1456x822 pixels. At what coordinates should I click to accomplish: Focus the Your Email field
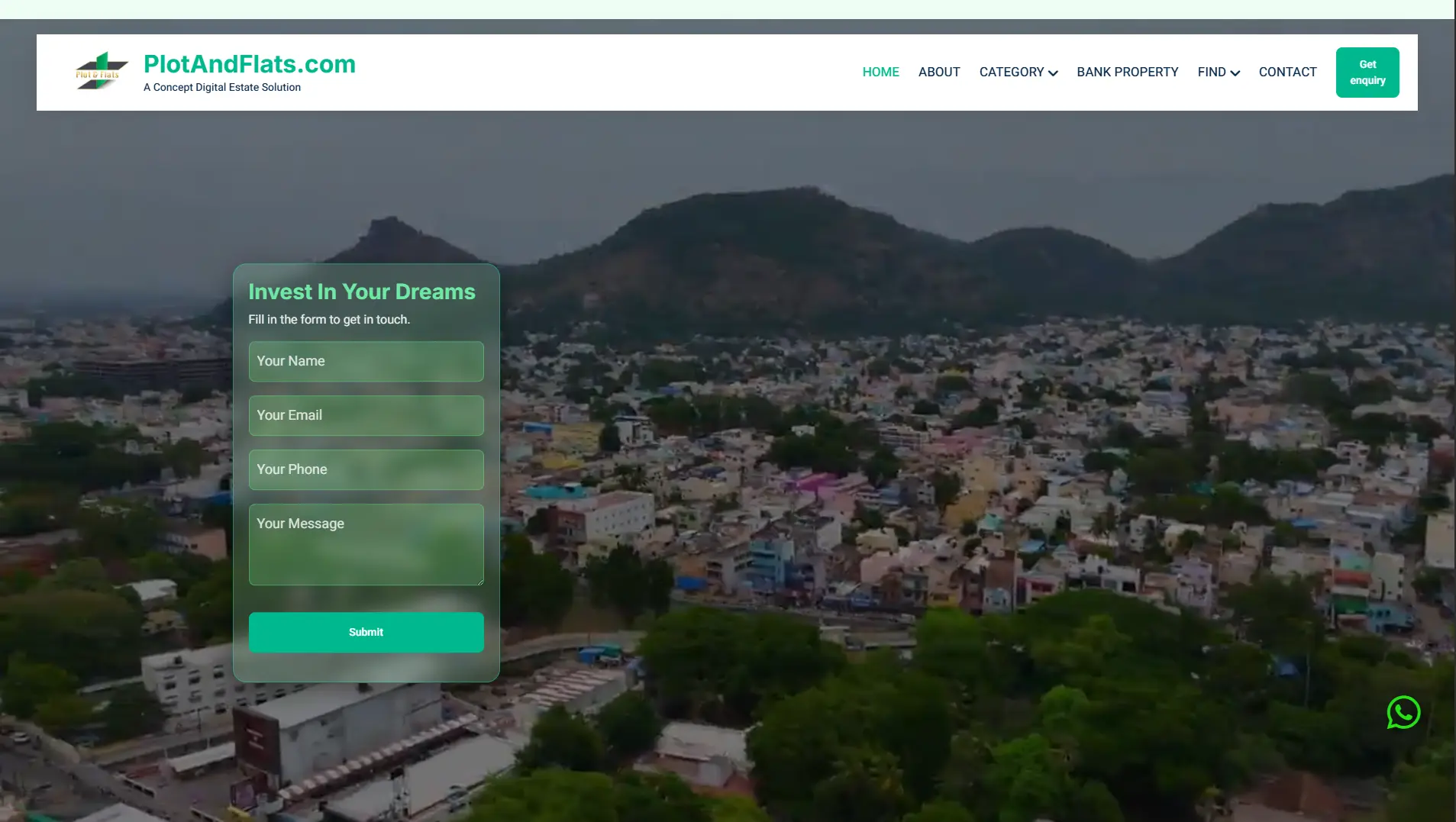pos(366,415)
